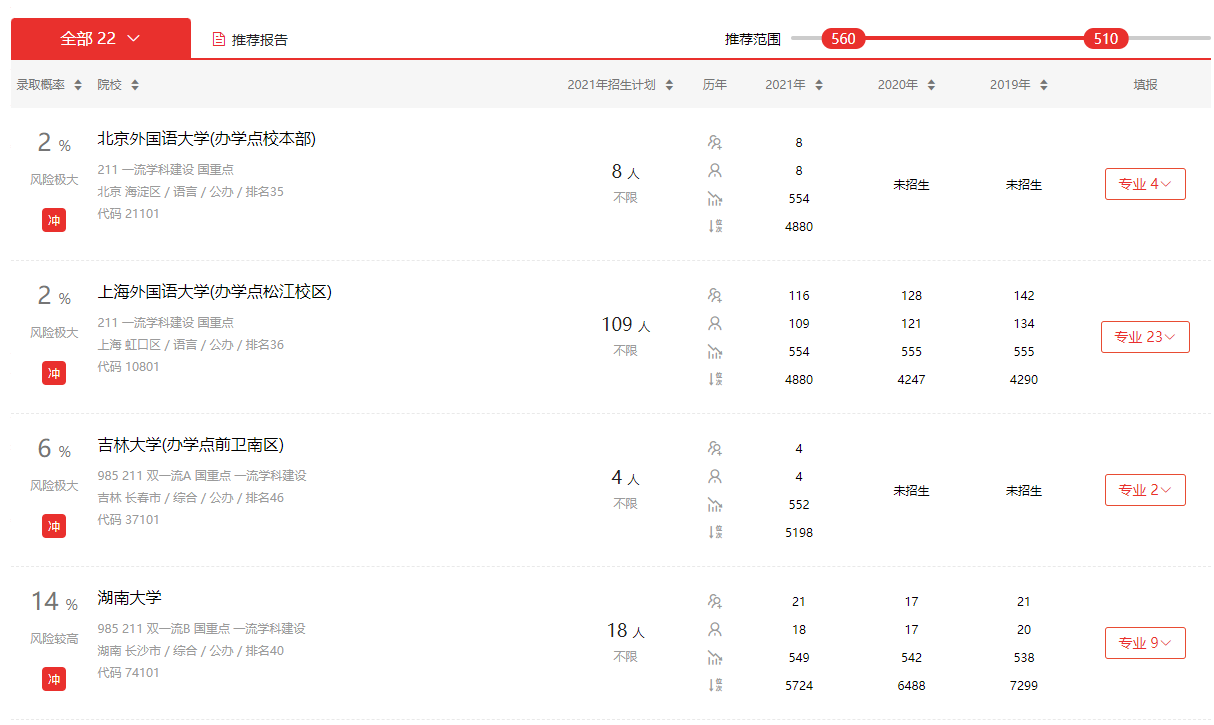1214x725 pixels.
Task: Click the 2019 rank value 4290
Action: click(x=1023, y=380)
